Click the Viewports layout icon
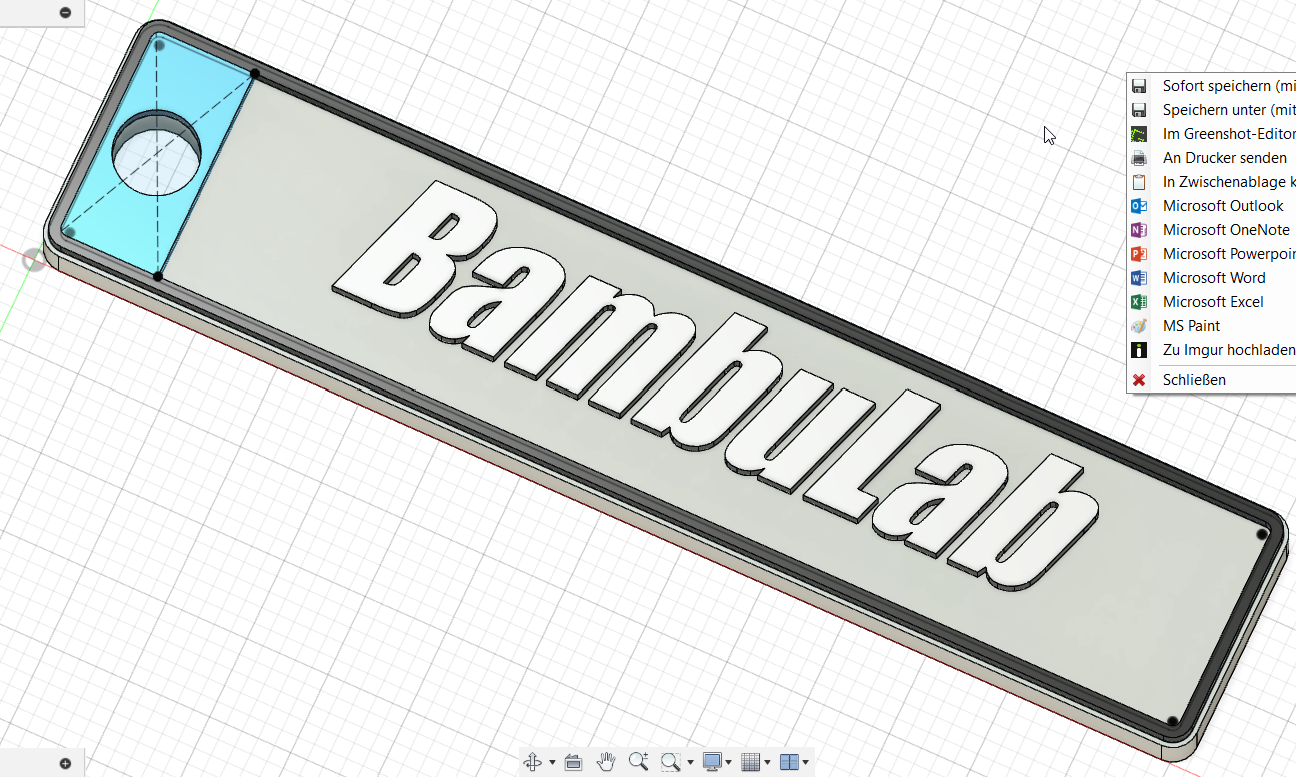Screen dimensions: 1296x777 788,762
